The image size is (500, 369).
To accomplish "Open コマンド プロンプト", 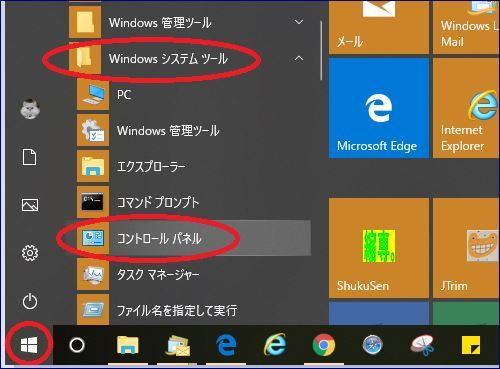I will click(x=193, y=202).
